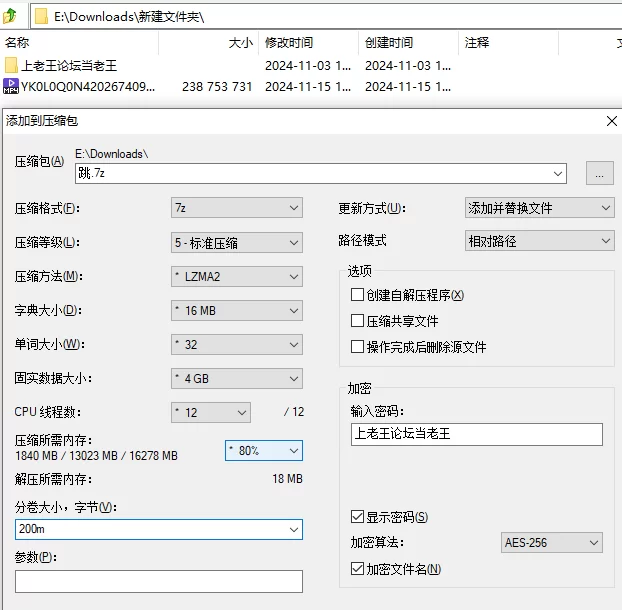Open the memory usage 80% dropdown
622x610 pixels.
[264, 451]
